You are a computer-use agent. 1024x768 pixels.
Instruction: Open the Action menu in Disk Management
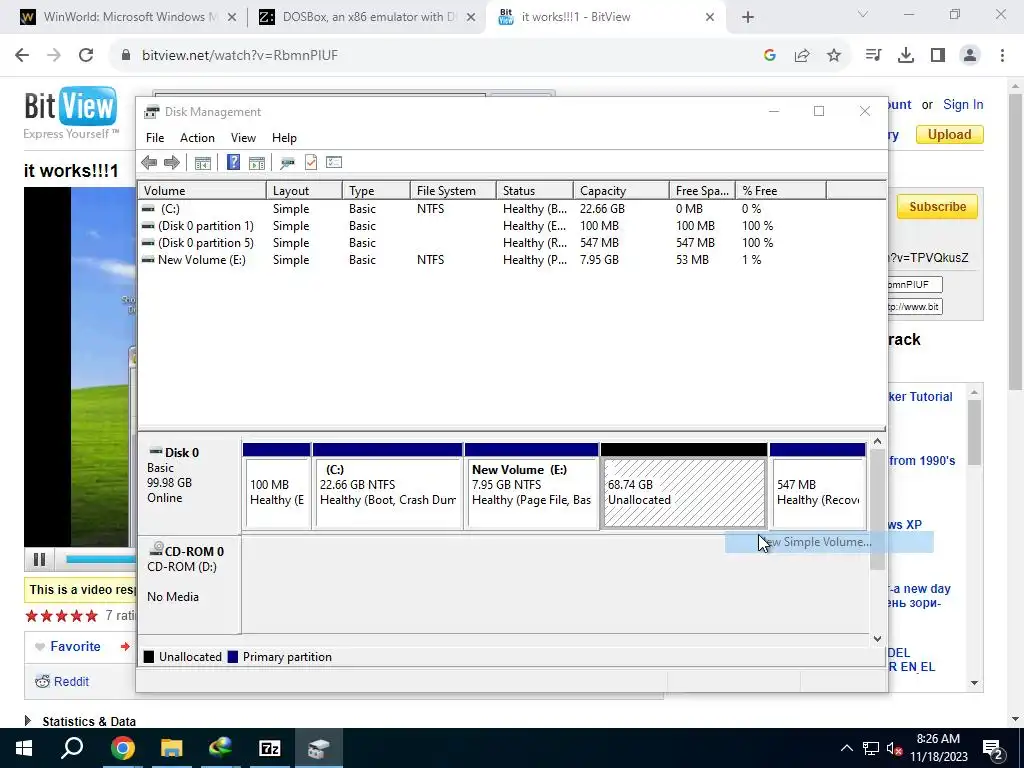pyautogui.click(x=197, y=138)
